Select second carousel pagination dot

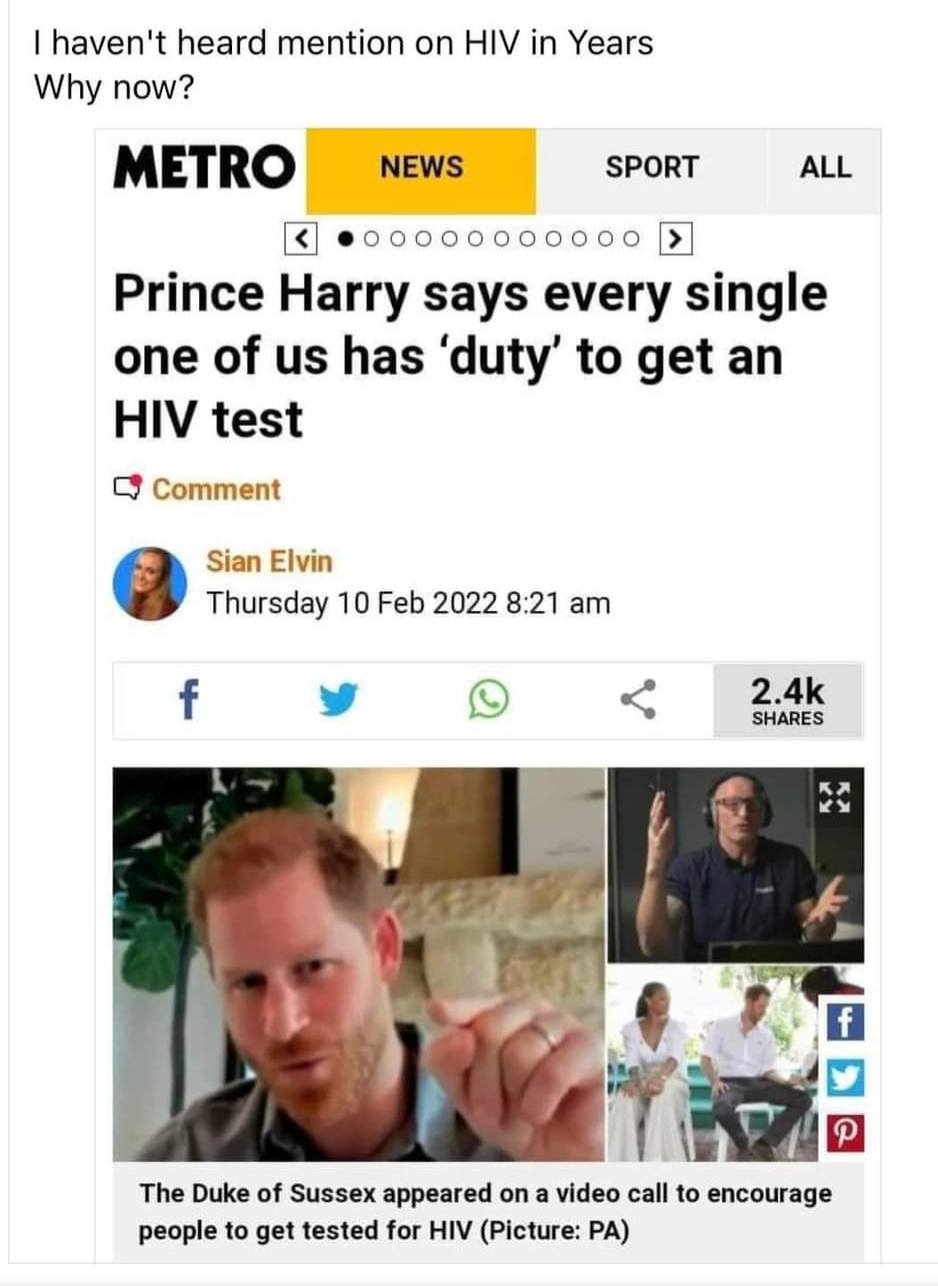371,240
